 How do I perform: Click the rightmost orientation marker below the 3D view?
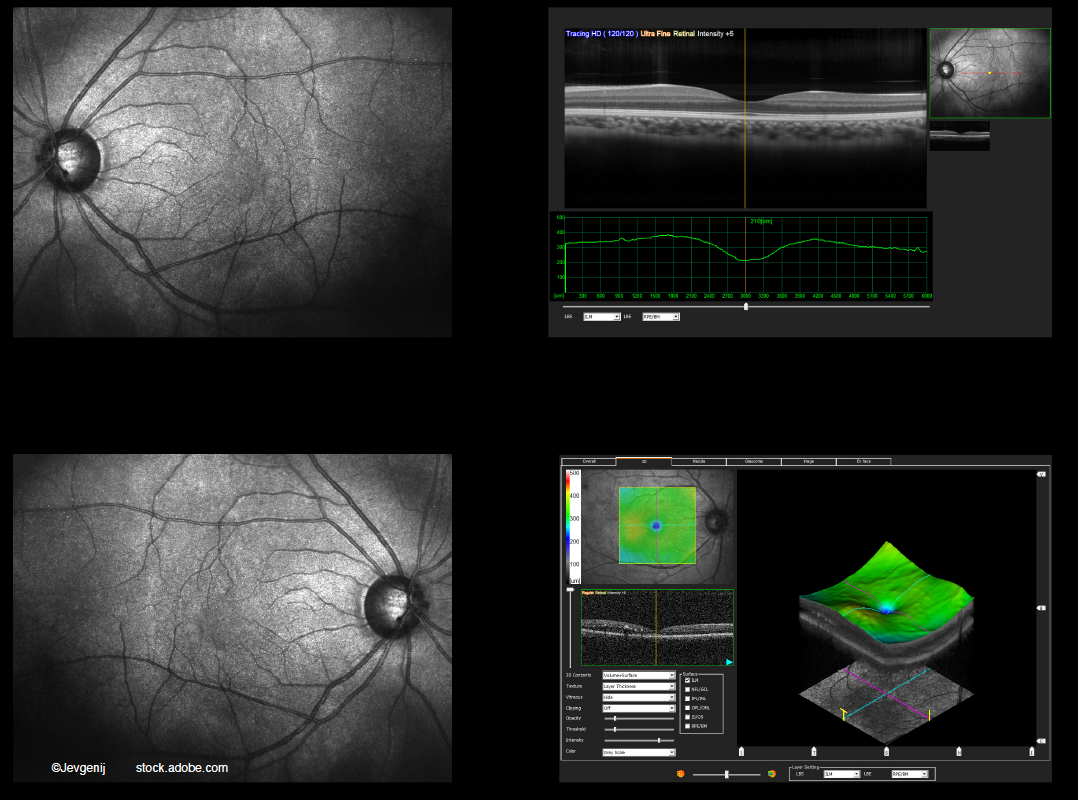tap(1031, 752)
